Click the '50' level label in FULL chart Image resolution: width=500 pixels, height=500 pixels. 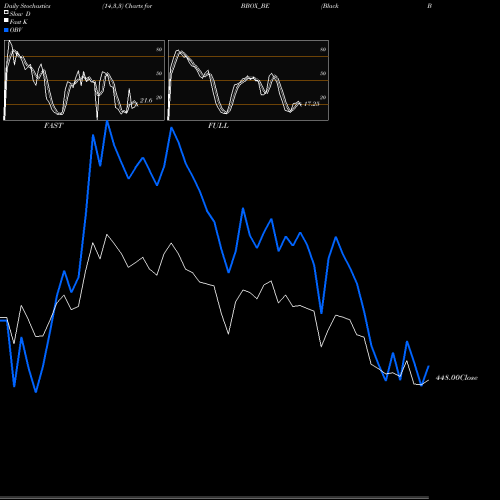(x=323, y=73)
